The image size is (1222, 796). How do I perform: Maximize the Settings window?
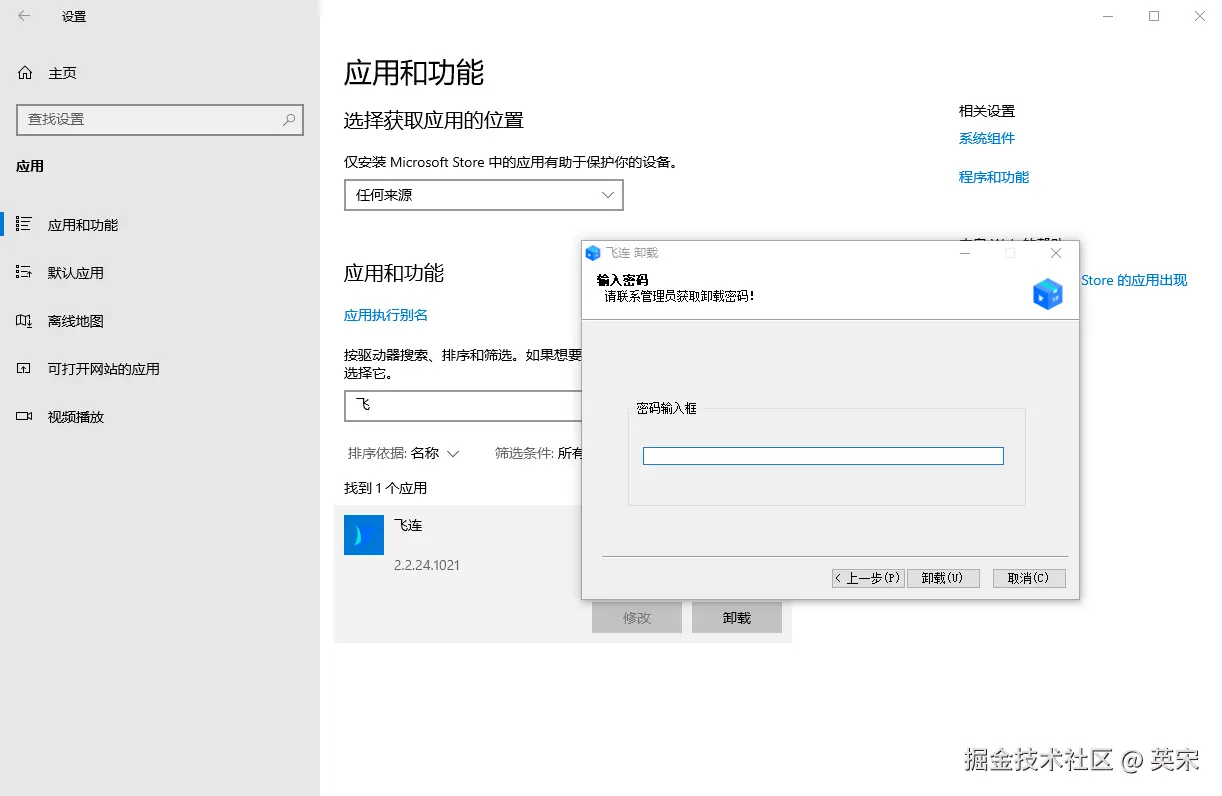tap(1154, 16)
